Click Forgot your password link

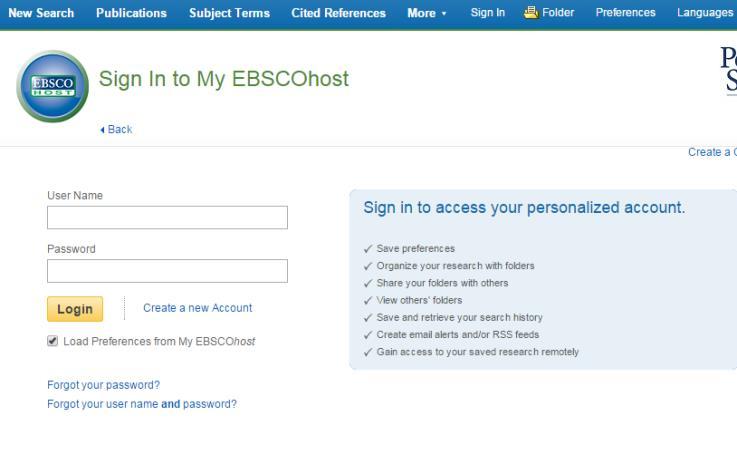click(103, 385)
